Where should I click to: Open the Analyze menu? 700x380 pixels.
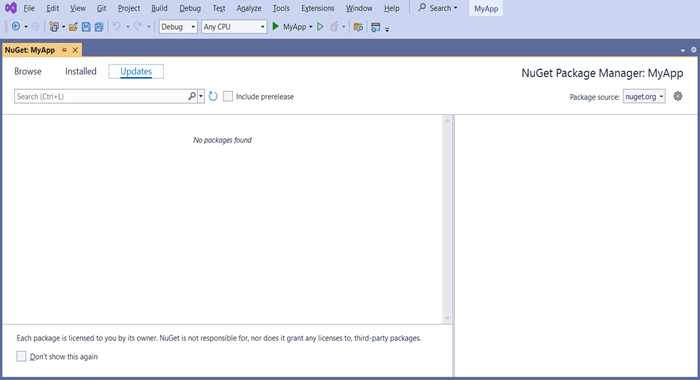click(x=249, y=8)
